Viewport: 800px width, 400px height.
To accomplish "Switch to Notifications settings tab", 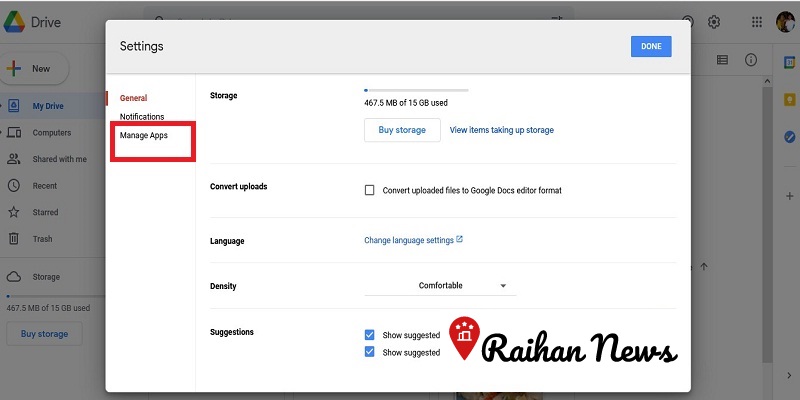I will [142, 117].
